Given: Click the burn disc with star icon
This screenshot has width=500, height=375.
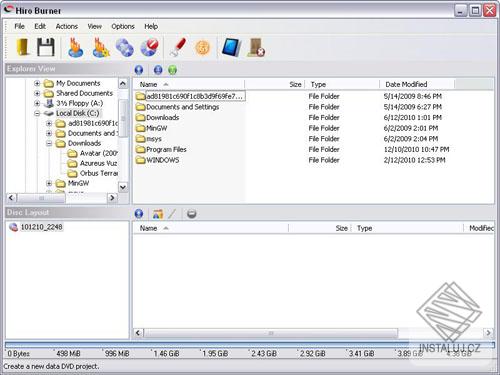Looking at the screenshot, I should 100,47.
